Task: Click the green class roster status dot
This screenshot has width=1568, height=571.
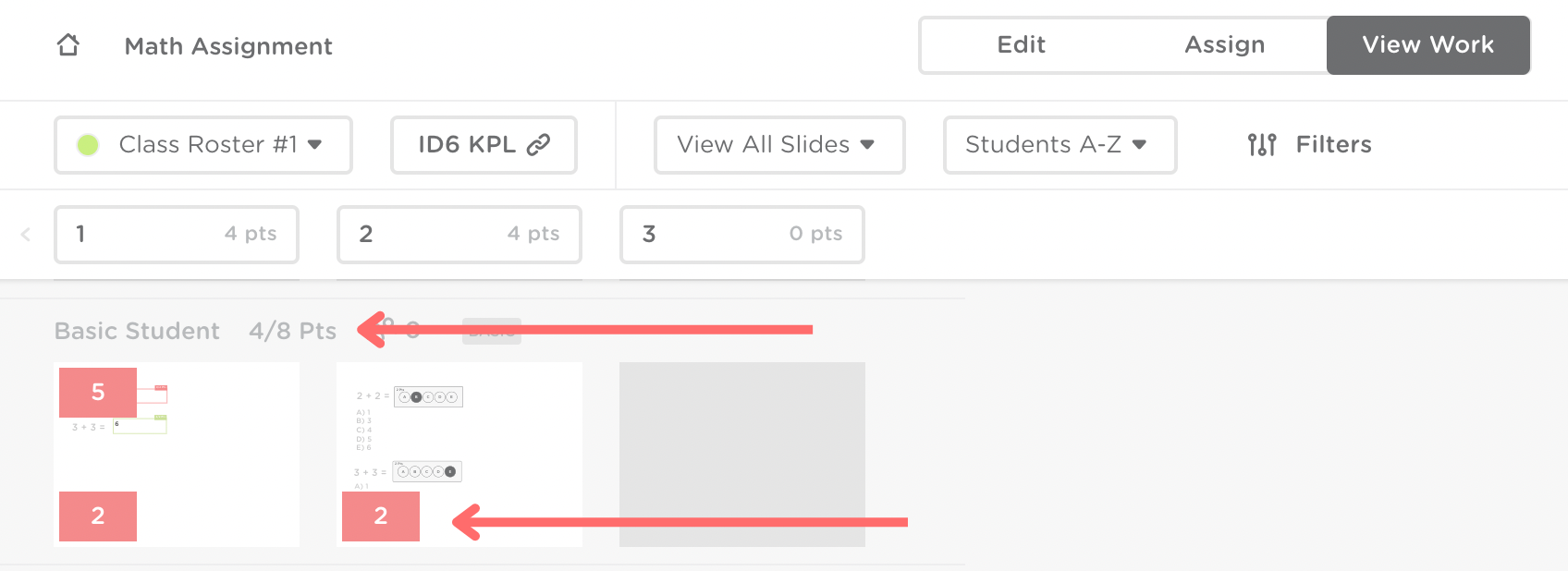Action: (x=88, y=145)
